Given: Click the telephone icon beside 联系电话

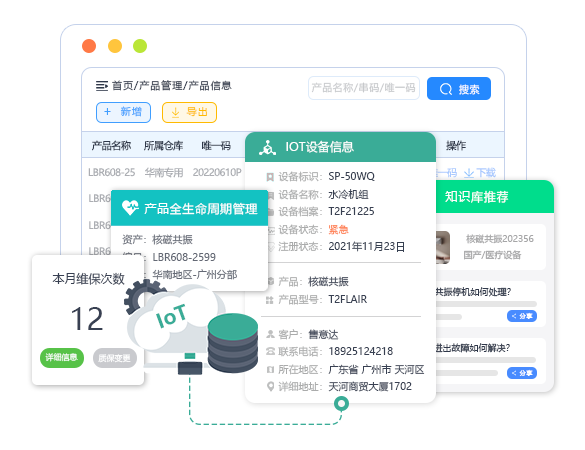Looking at the screenshot, I should point(270,351).
